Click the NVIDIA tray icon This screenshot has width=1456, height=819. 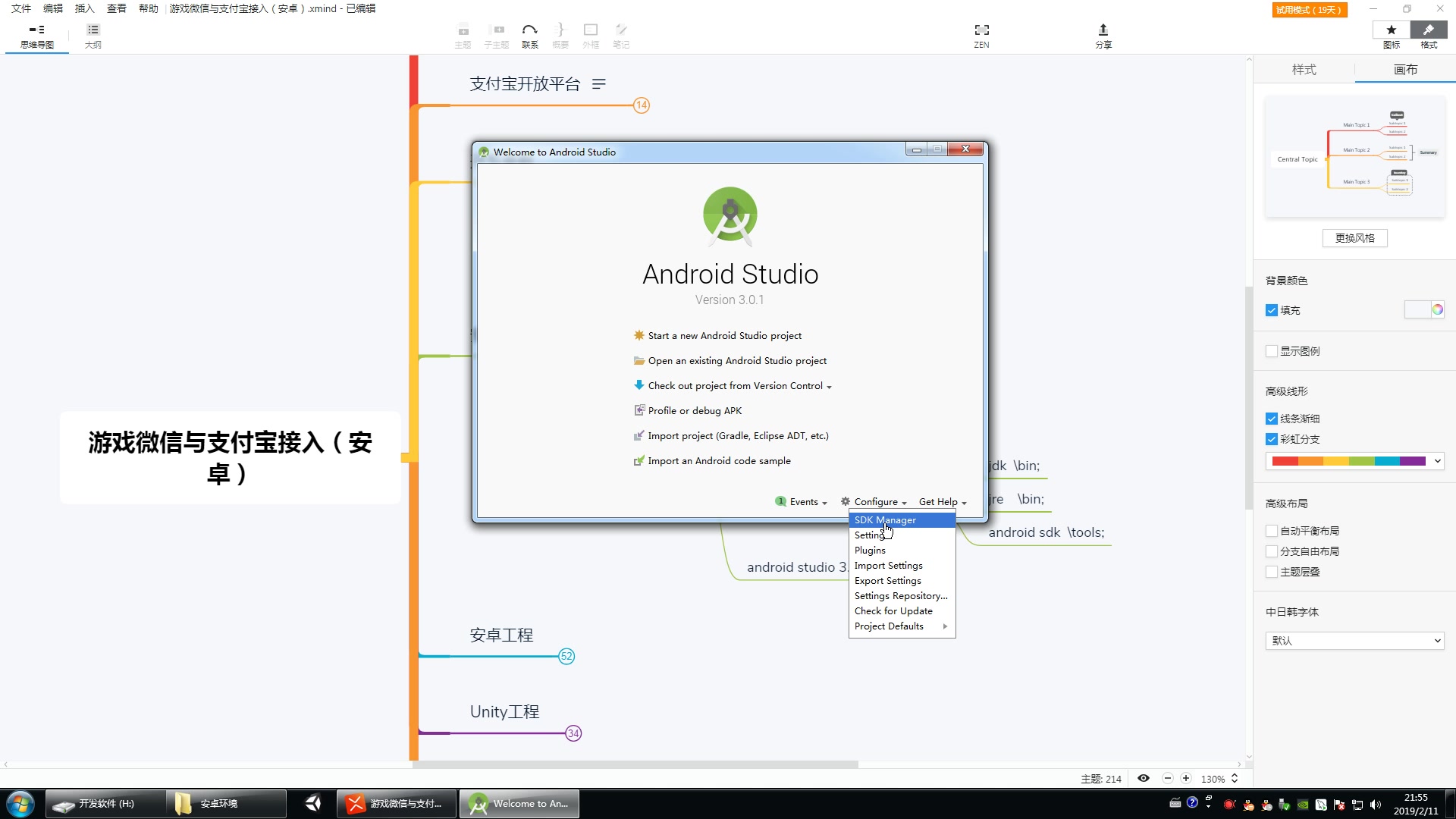pos(1303,805)
